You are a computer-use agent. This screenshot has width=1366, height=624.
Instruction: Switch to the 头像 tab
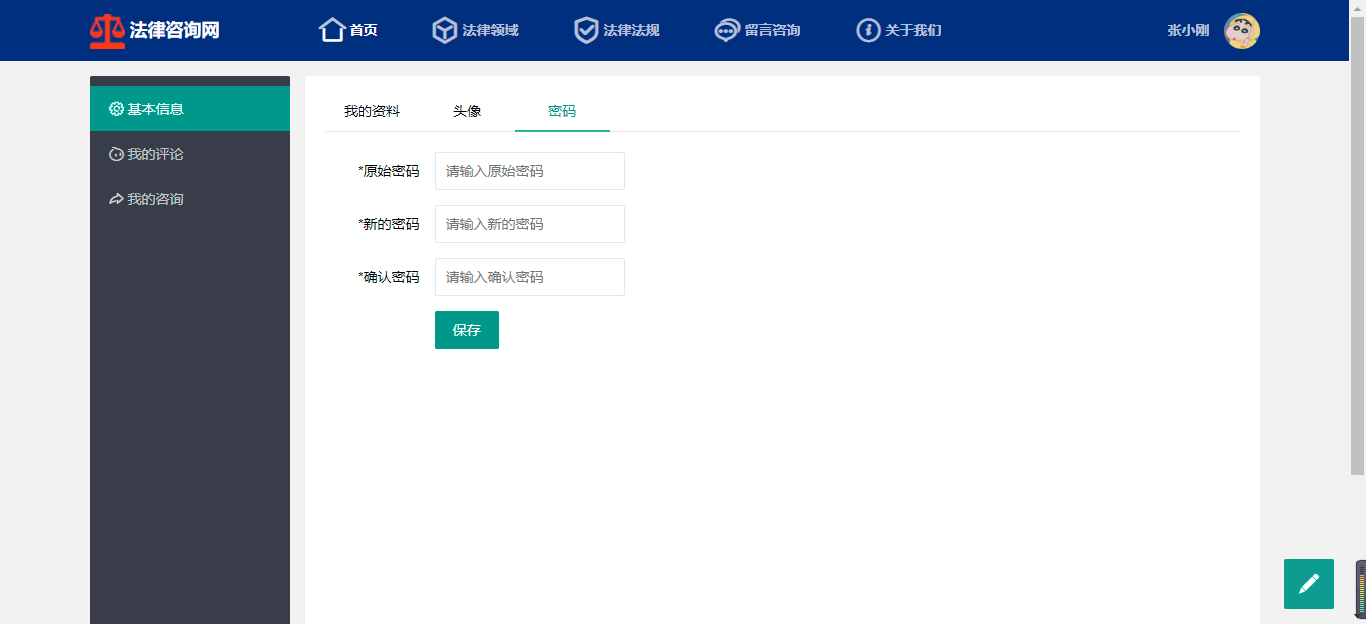coord(467,111)
